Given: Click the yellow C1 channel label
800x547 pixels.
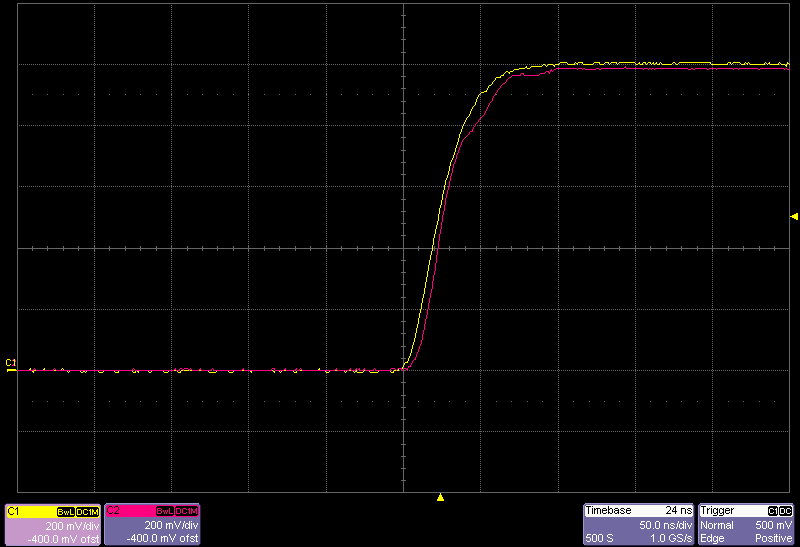Looking at the screenshot, I should pos(13,511).
